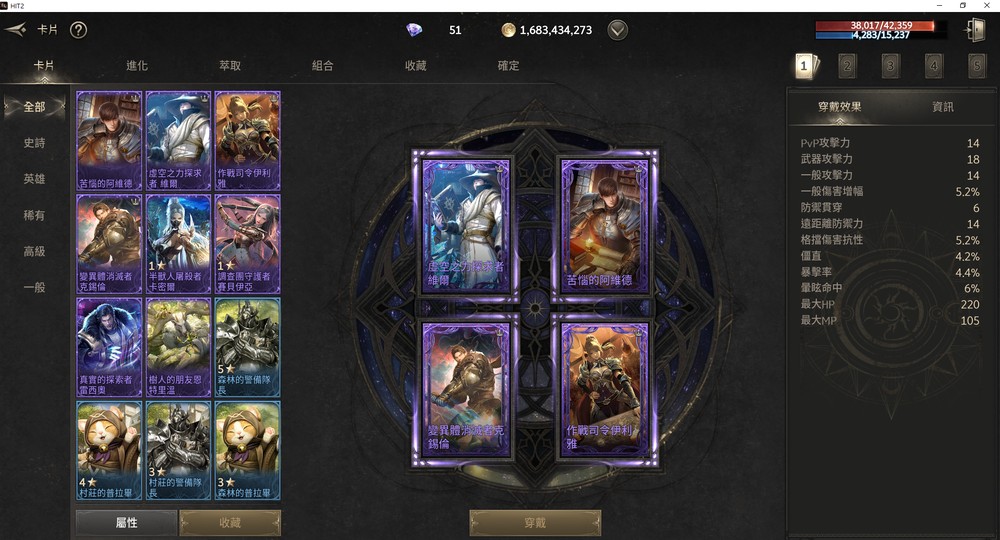
Task: Select the 真實的探索者雷西奧 card thumbnail
Action: pos(109,347)
